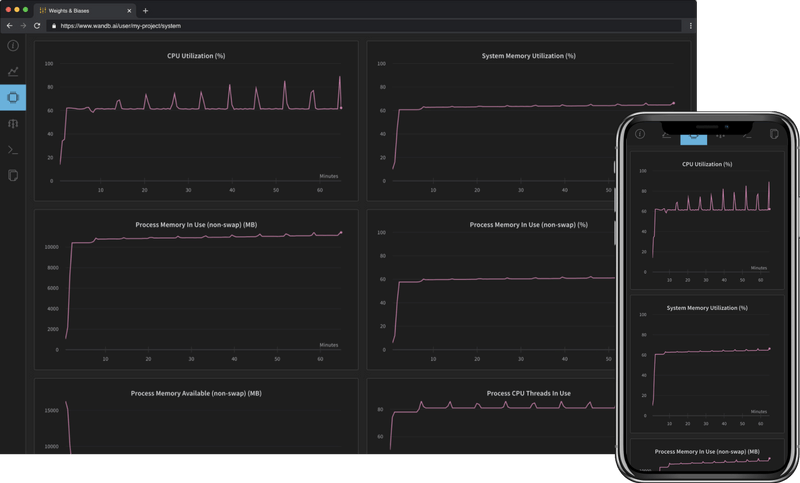Open the Logs terminal icon in sidebar
The width and height of the screenshot is (800, 483).
(13, 150)
